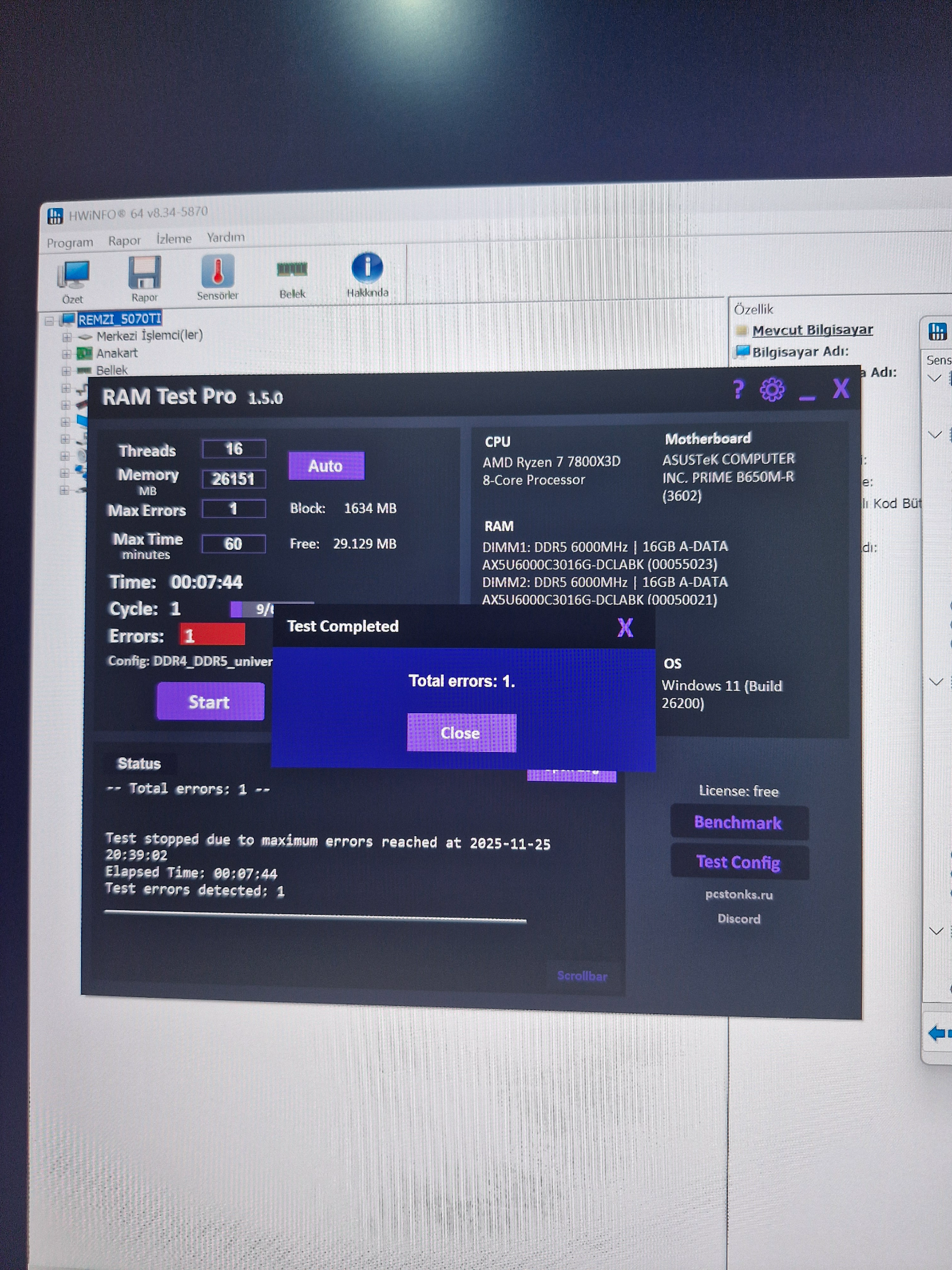The height and width of the screenshot is (1270, 952).
Task: Click "Elapsed Time: 00:07:44" status line
Action: (191, 873)
